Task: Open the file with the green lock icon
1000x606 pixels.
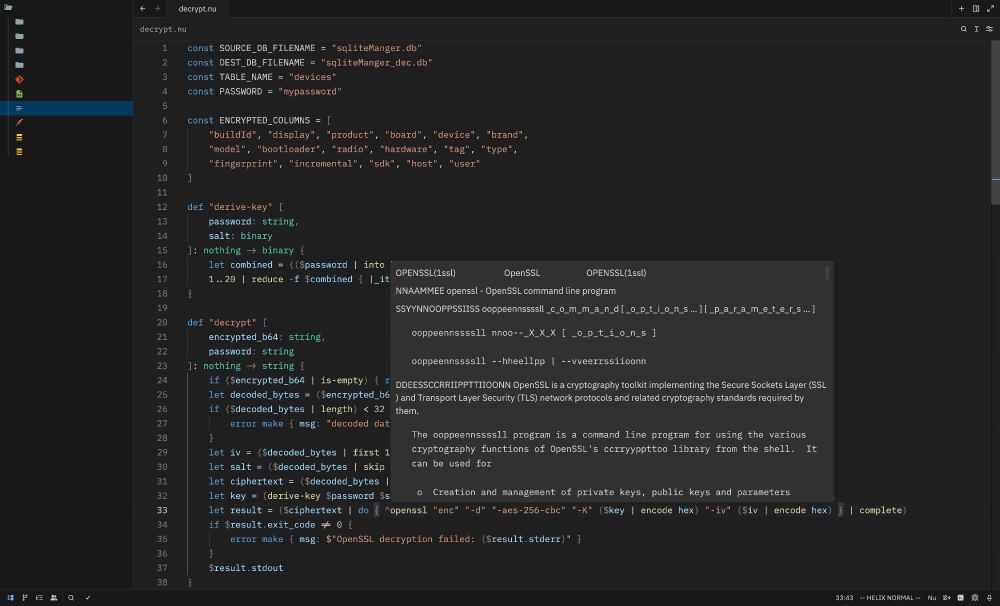Action: (19, 94)
